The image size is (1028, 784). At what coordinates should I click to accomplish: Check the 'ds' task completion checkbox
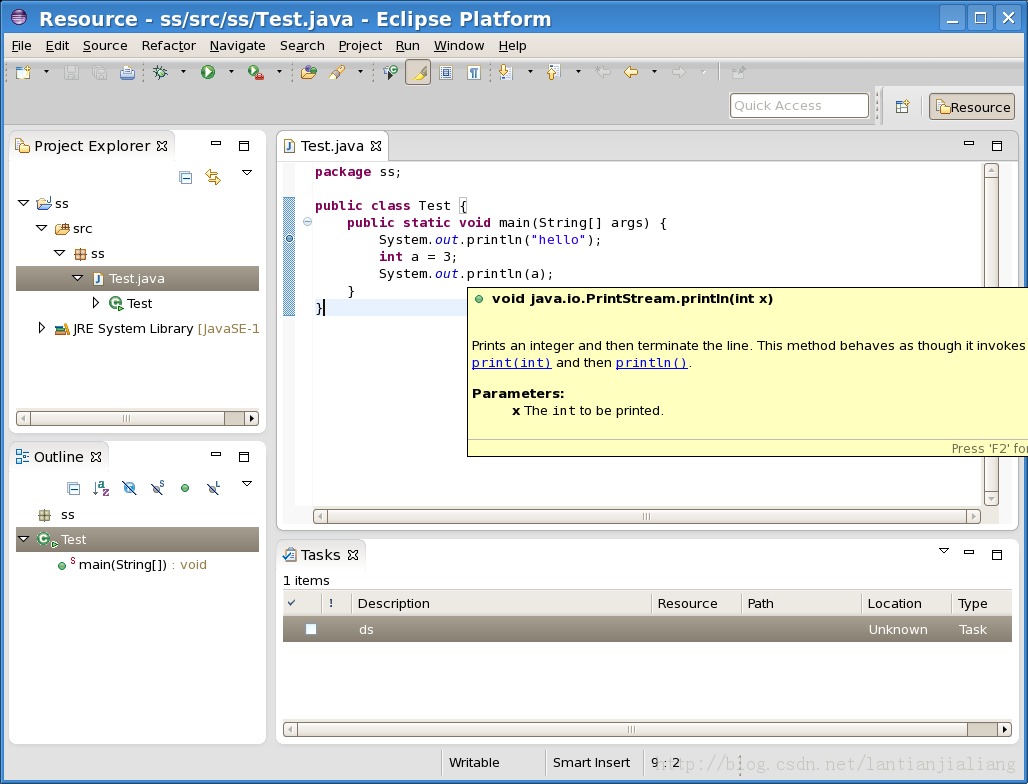tap(311, 629)
